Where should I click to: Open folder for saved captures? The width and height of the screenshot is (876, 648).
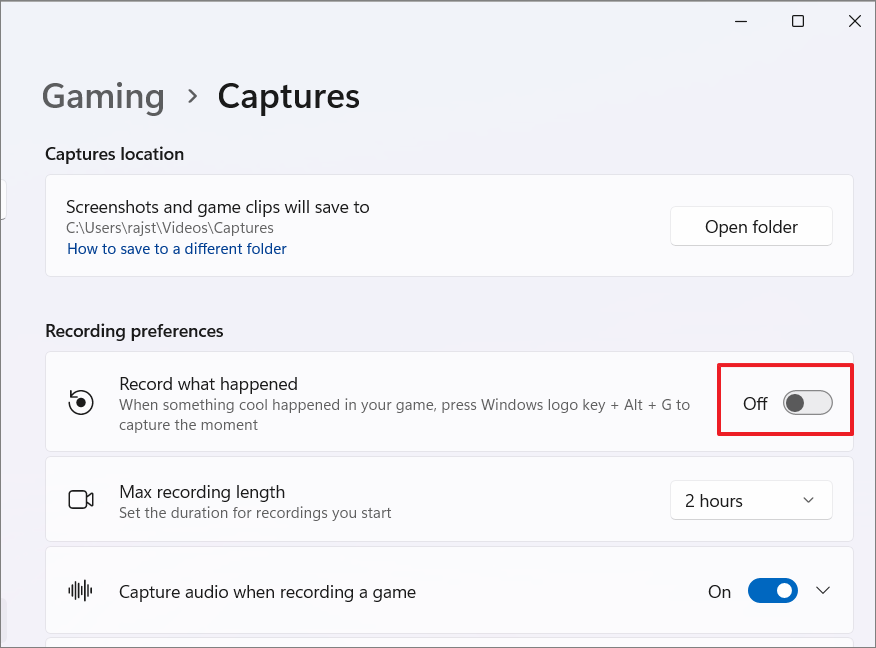(751, 226)
